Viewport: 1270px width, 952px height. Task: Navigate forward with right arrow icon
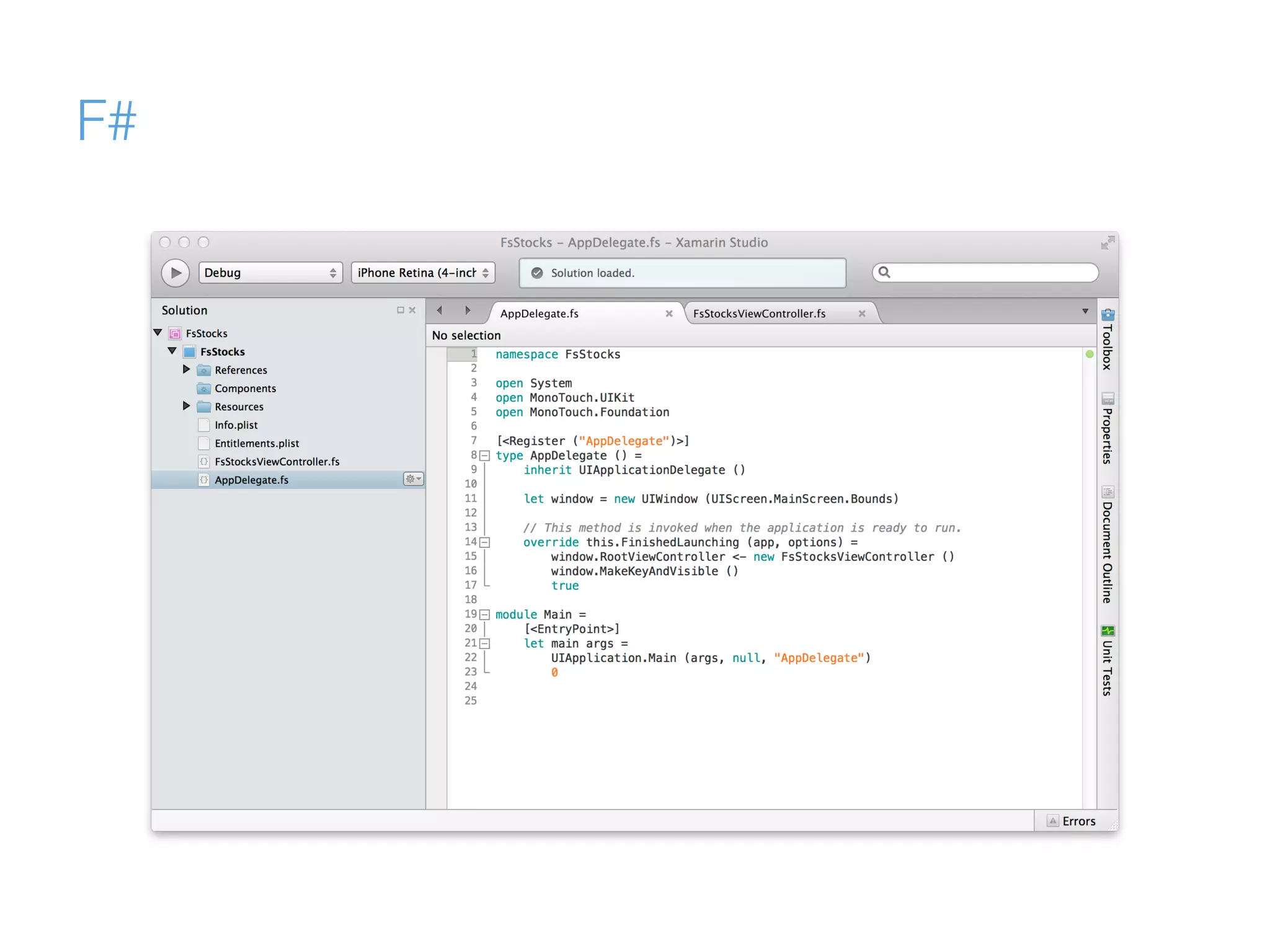click(468, 311)
